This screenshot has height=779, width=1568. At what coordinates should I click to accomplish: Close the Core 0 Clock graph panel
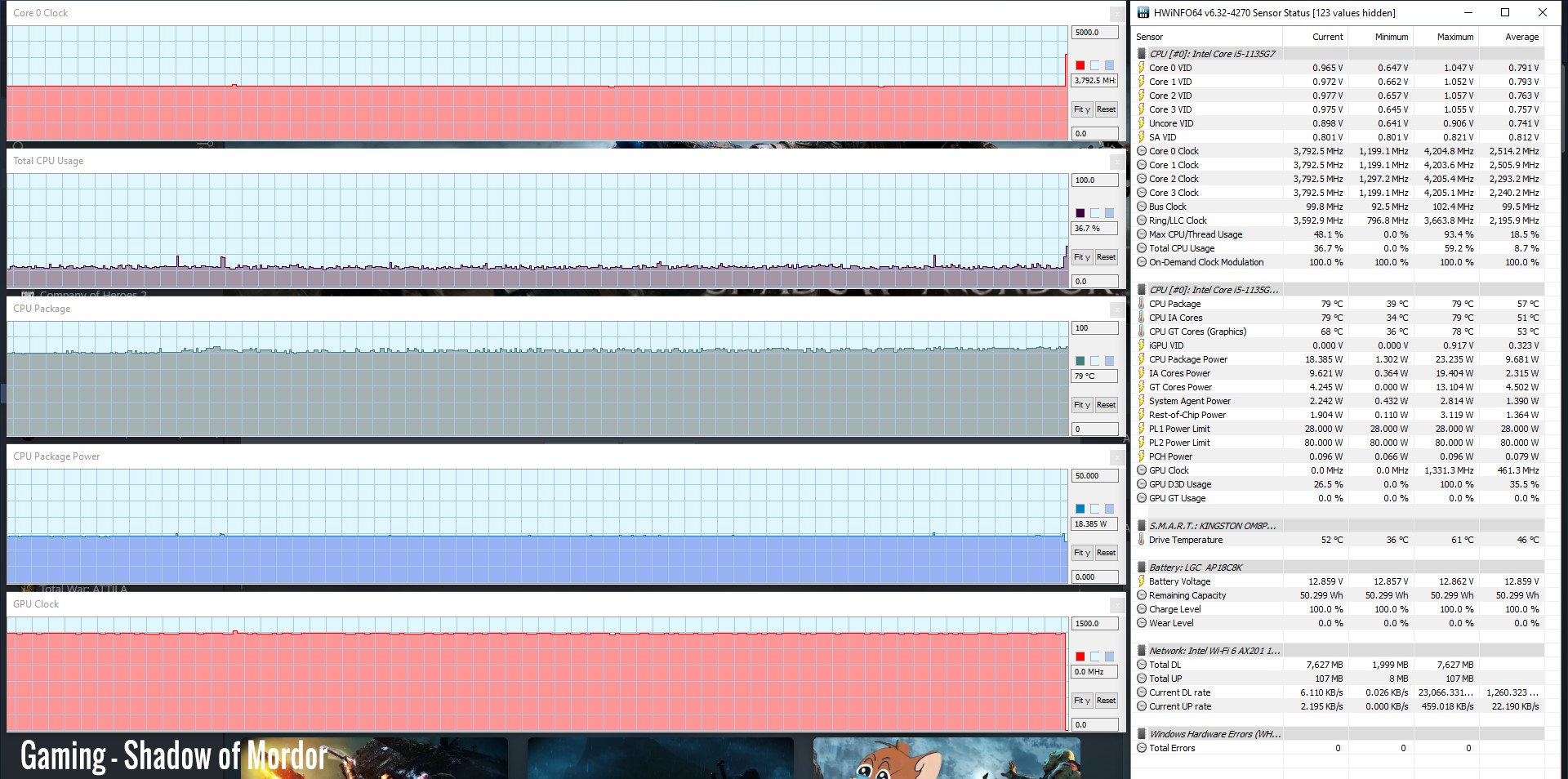pyautogui.click(x=1116, y=14)
